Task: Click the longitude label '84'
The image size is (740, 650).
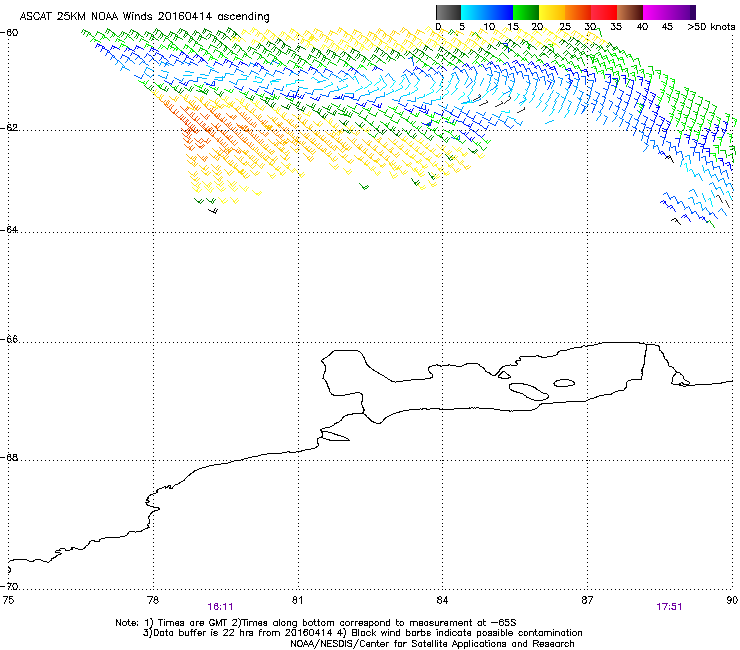Action: click(442, 600)
